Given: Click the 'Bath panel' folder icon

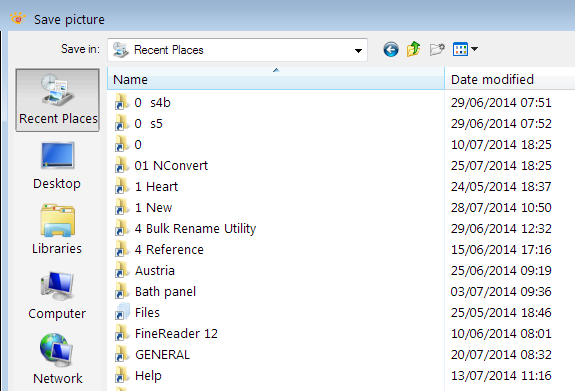Looking at the screenshot, I should click(x=121, y=291).
